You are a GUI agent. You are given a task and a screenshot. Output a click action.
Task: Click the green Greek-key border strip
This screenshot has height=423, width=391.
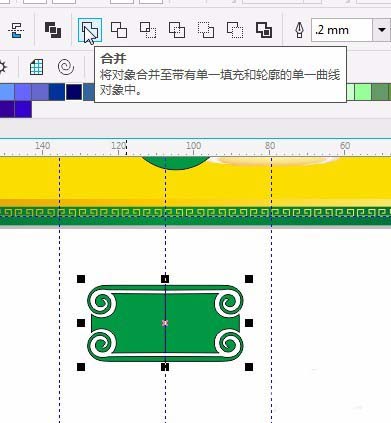tap(195, 216)
